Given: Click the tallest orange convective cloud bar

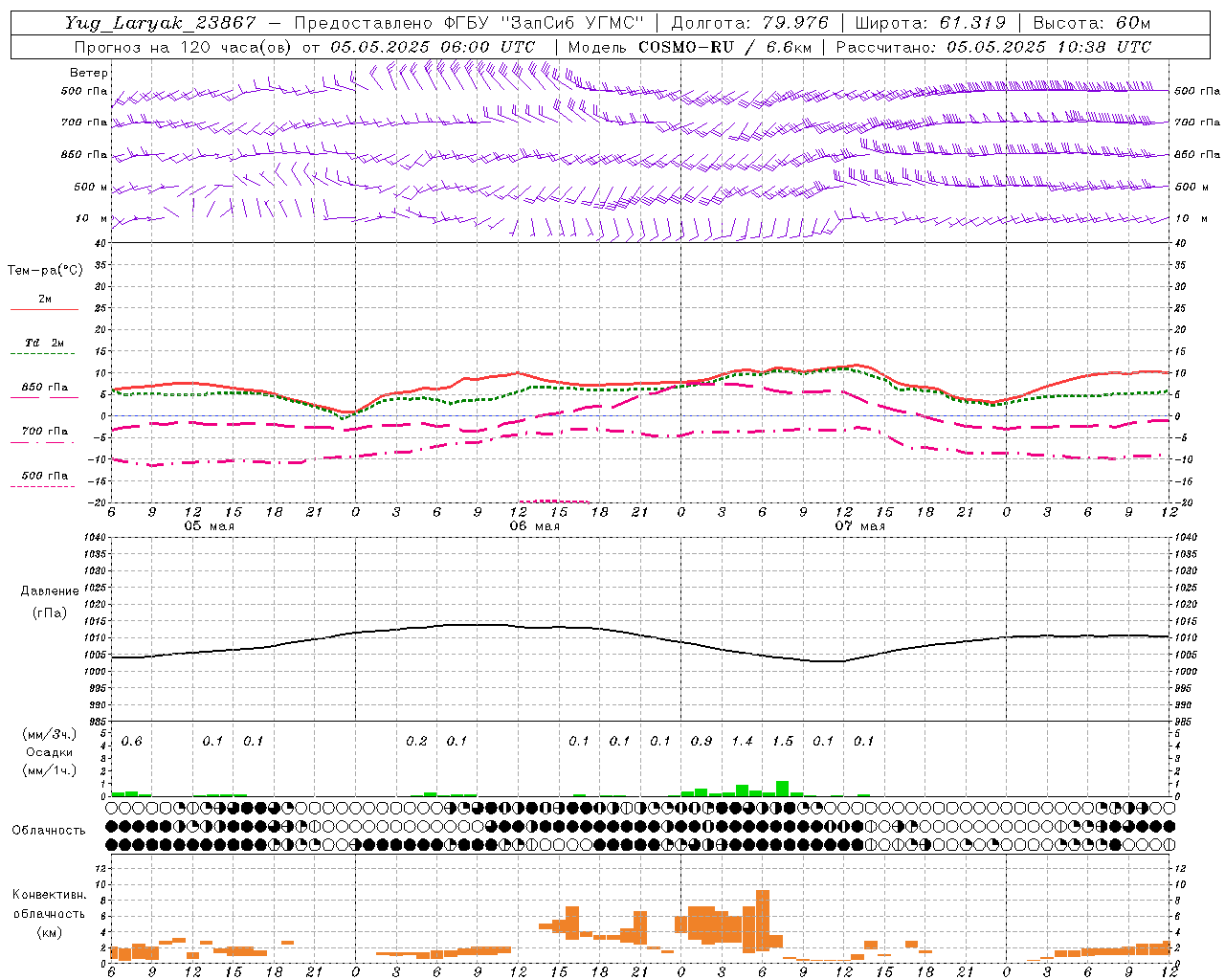Looking at the screenshot, I should 763,920.
